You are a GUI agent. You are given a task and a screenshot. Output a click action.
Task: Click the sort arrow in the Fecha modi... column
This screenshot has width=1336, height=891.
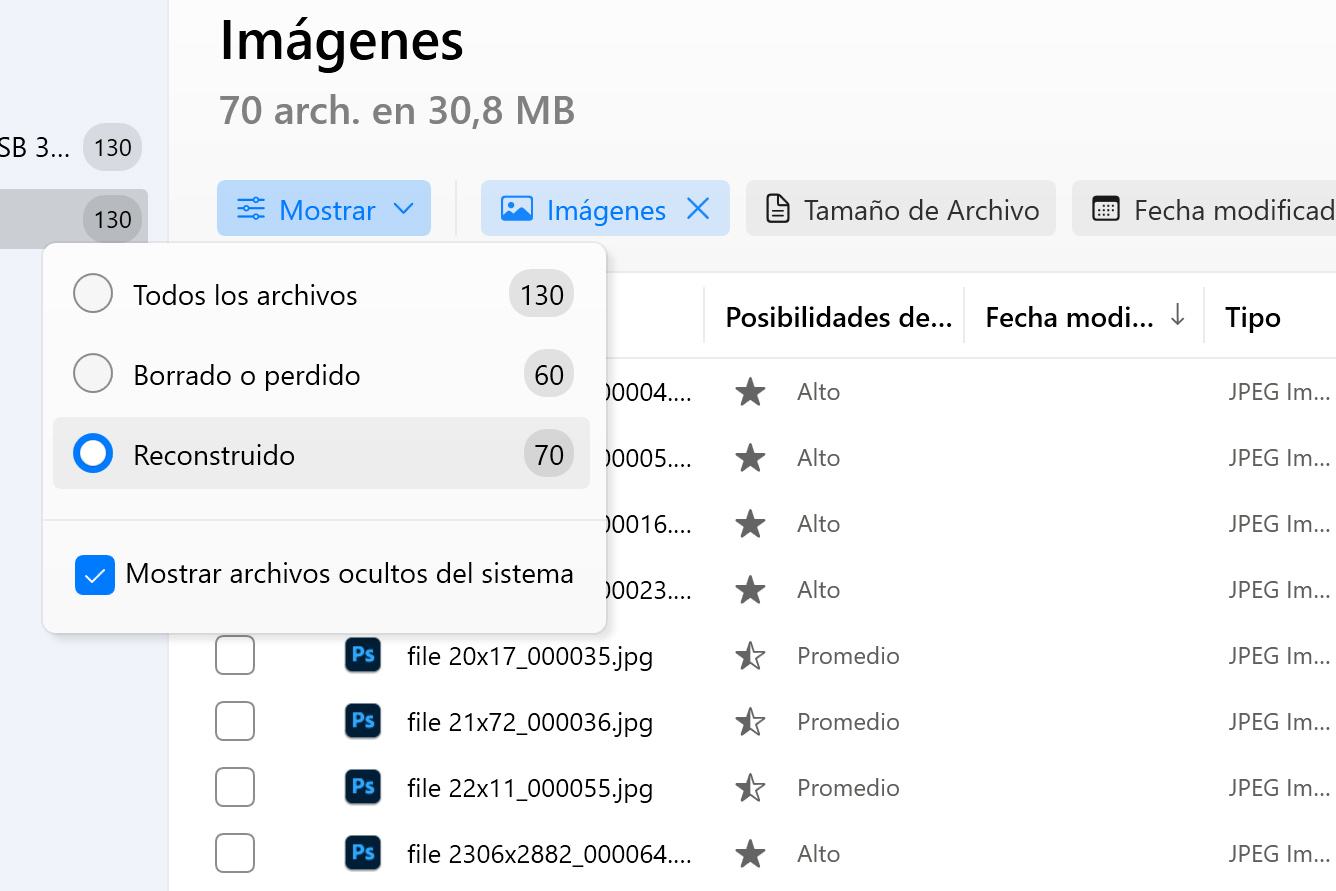tap(1178, 316)
